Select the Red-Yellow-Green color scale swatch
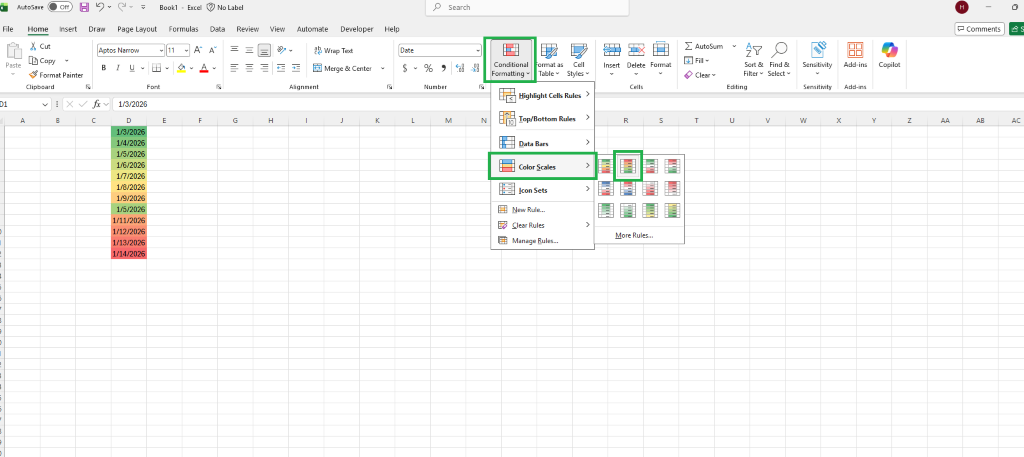 pos(628,166)
